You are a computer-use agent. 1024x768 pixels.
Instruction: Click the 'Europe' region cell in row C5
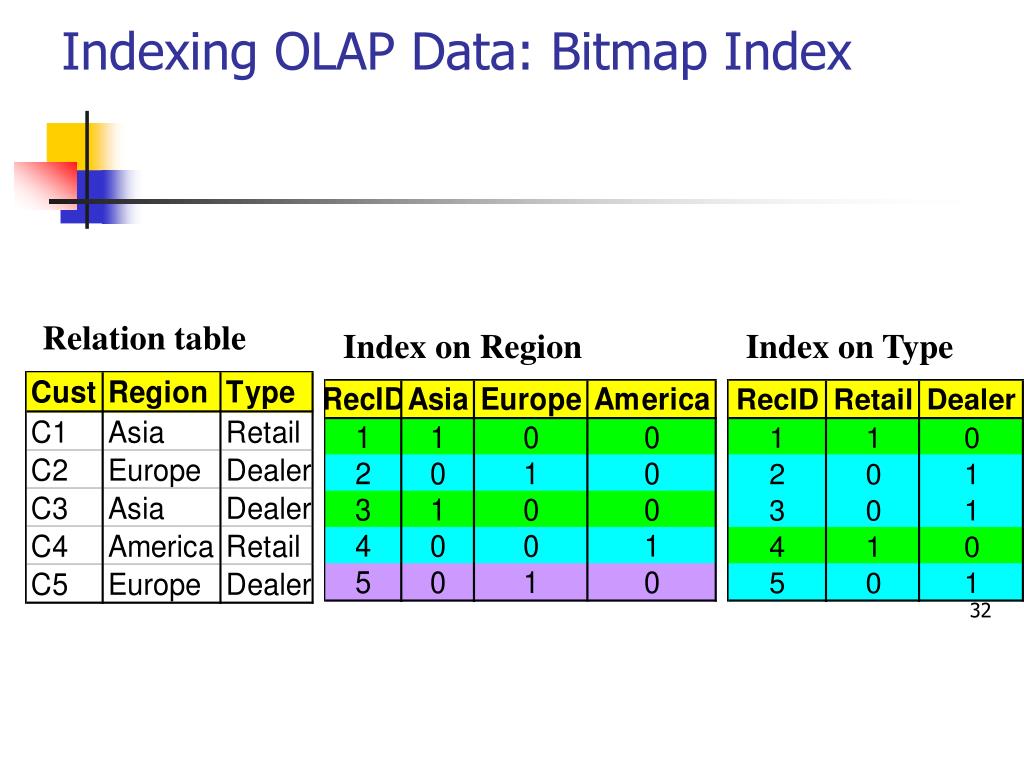[161, 583]
